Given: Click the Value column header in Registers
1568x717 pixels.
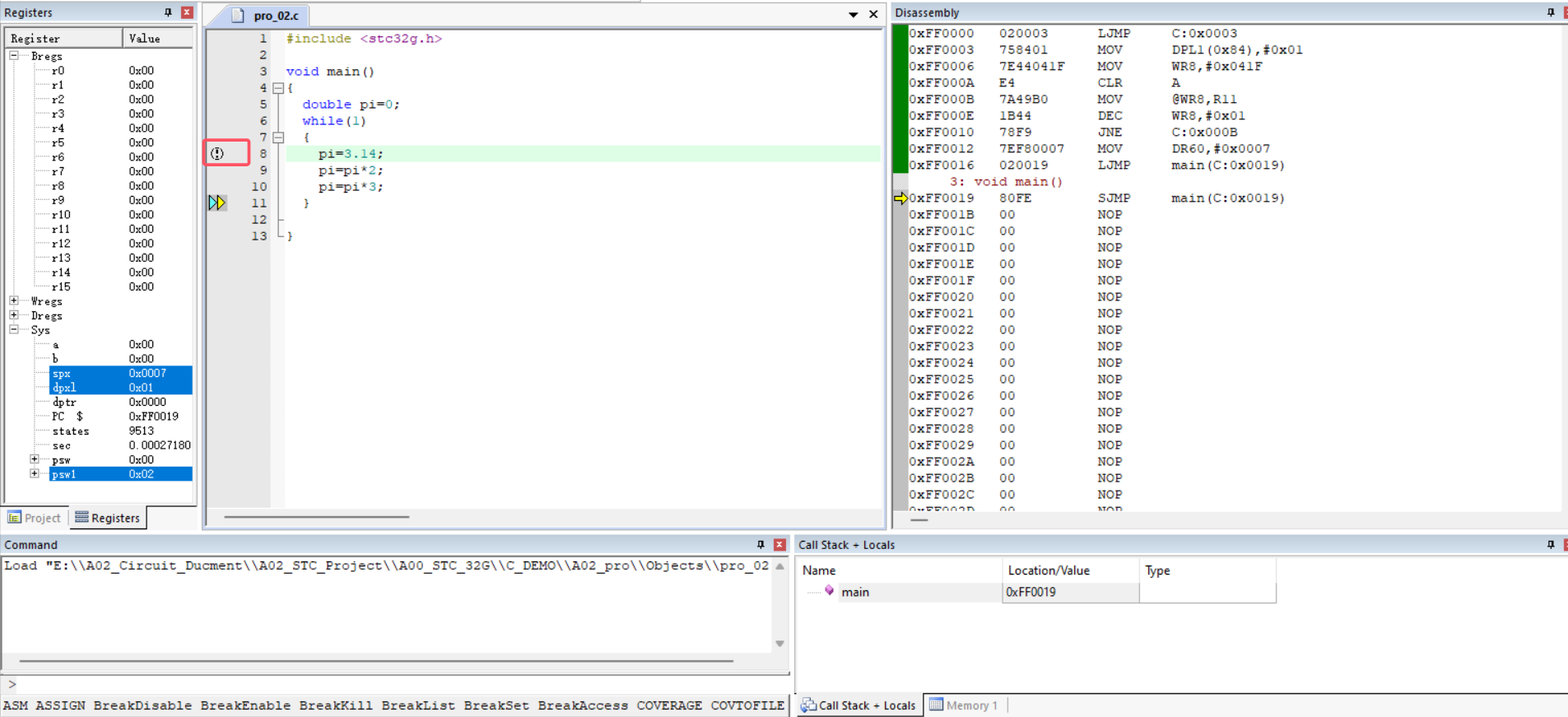Looking at the screenshot, I should click(x=158, y=39).
